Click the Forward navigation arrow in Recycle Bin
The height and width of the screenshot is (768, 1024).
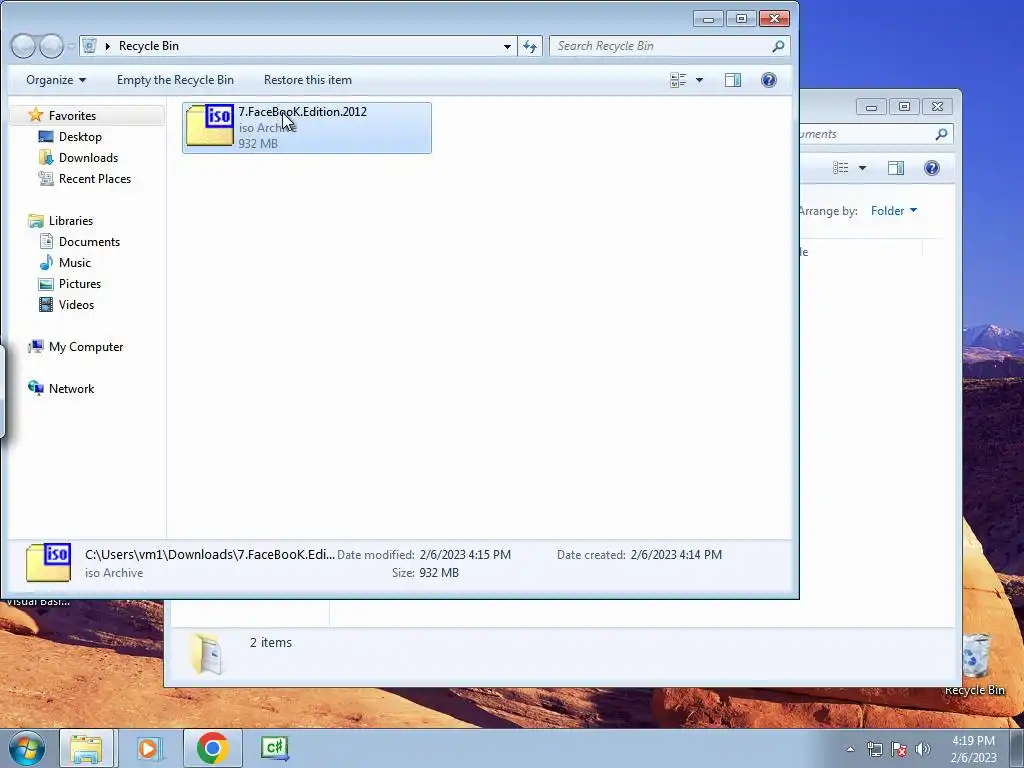tap(51, 46)
